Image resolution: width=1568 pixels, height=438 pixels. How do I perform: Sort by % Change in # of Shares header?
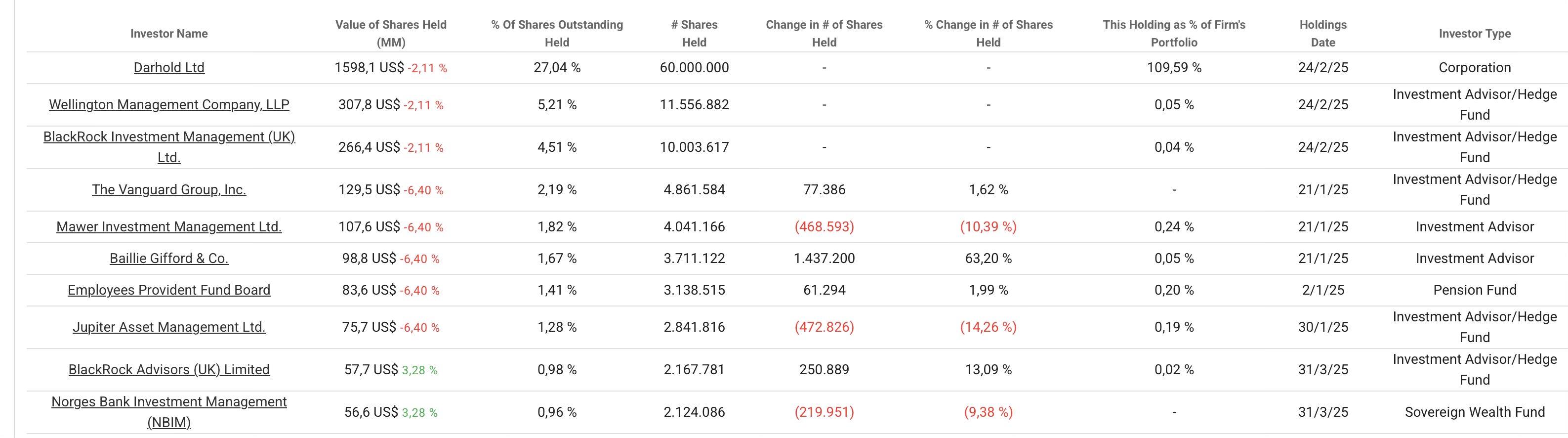(x=988, y=34)
